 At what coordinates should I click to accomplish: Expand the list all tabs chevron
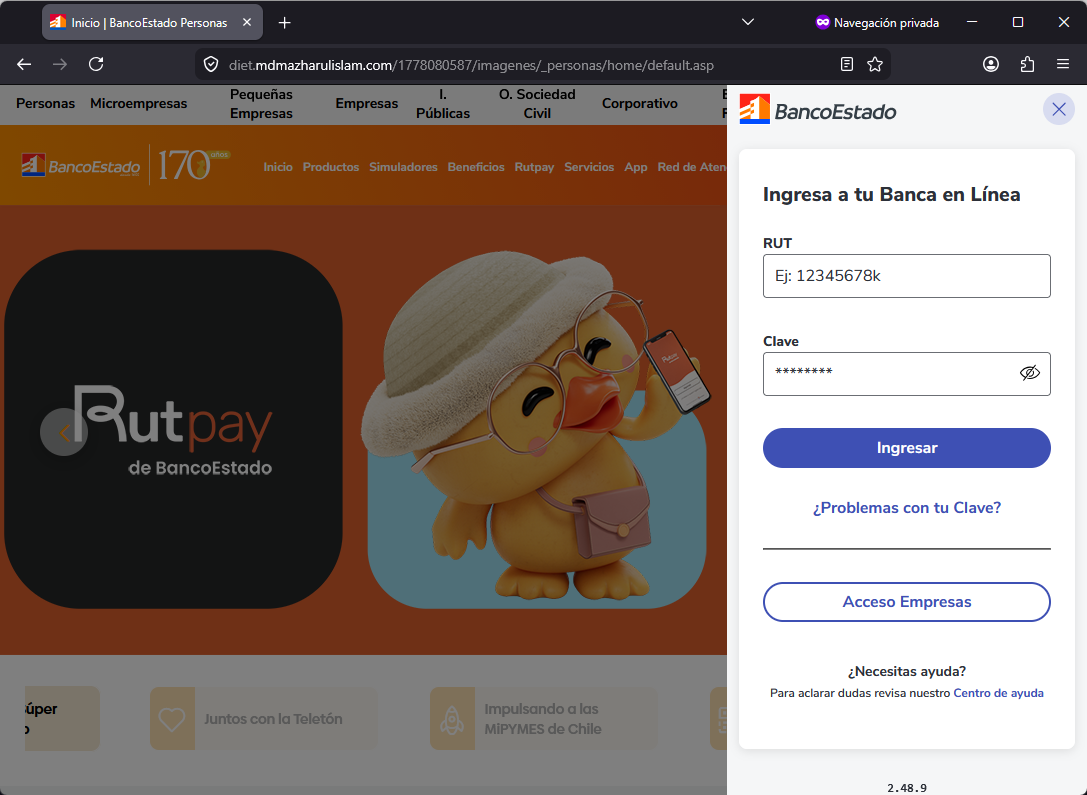point(747,22)
